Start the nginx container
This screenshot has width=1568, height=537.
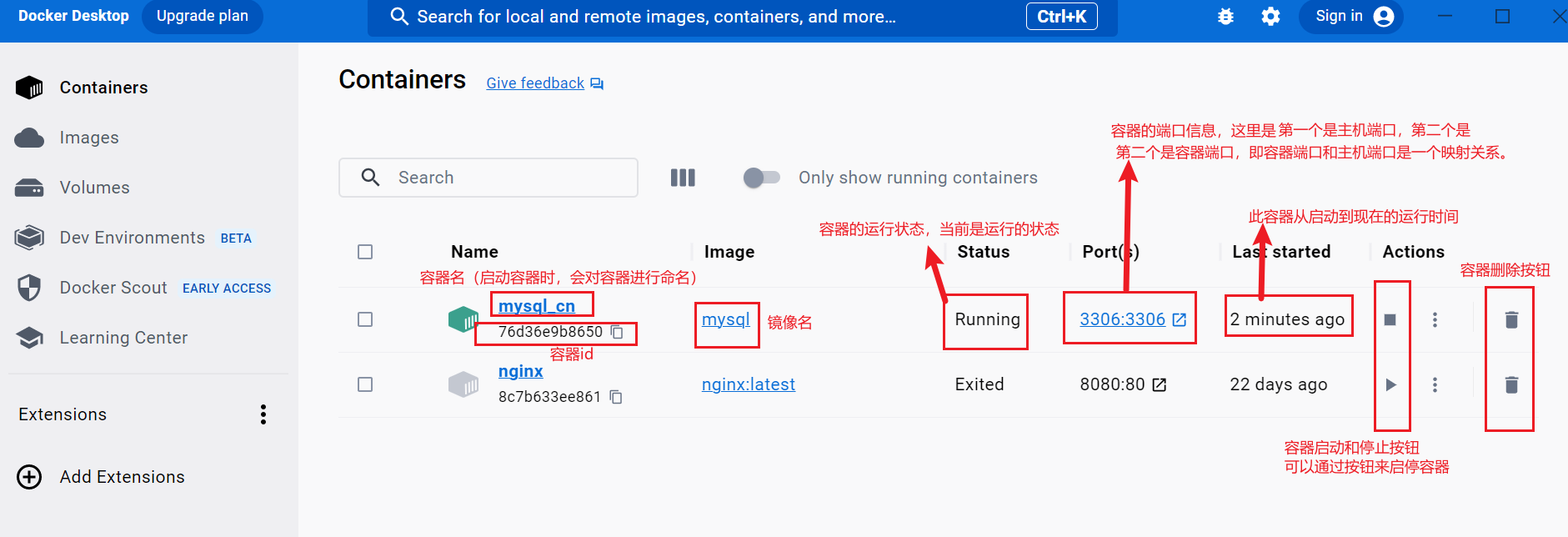1390,384
